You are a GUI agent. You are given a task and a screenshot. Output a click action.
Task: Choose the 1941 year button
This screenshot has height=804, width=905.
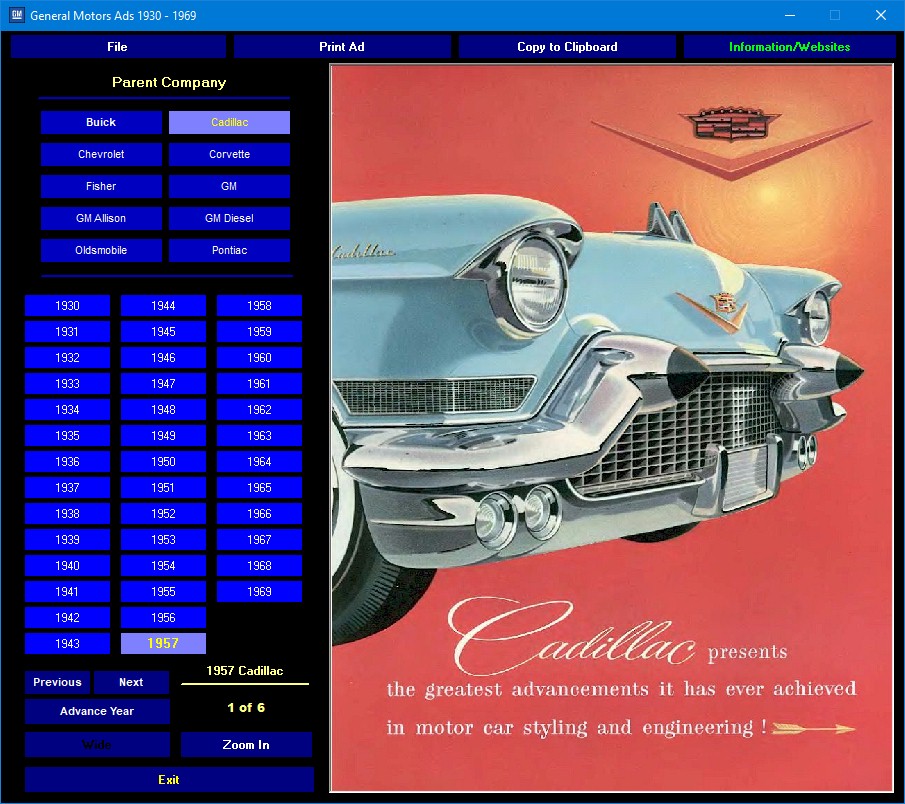click(x=68, y=592)
